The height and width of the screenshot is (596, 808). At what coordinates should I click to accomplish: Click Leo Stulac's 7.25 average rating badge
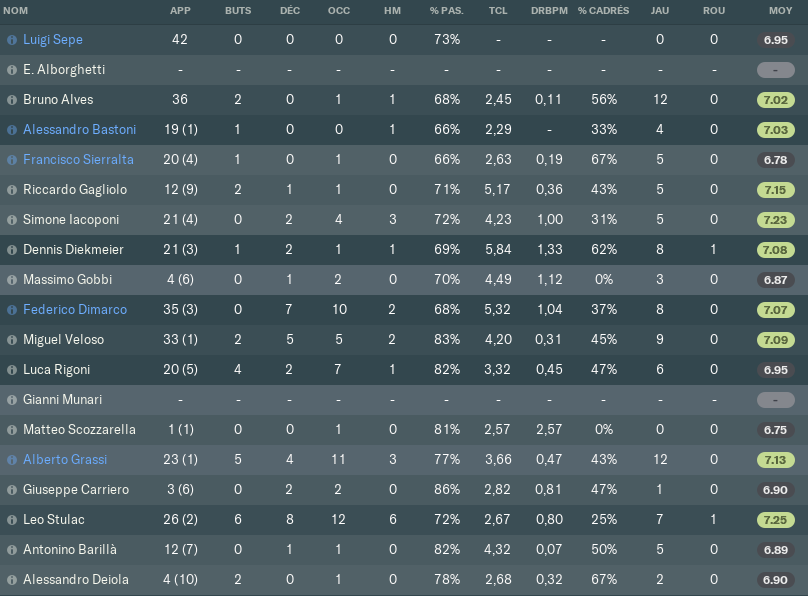(x=776, y=520)
